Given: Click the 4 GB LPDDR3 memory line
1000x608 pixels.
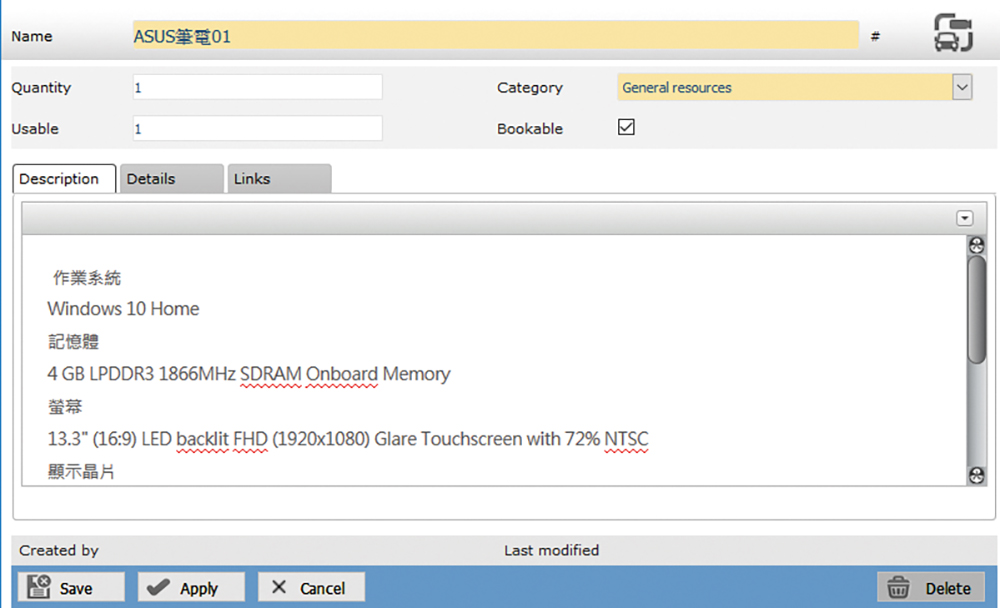Looking at the screenshot, I should click(249, 374).
